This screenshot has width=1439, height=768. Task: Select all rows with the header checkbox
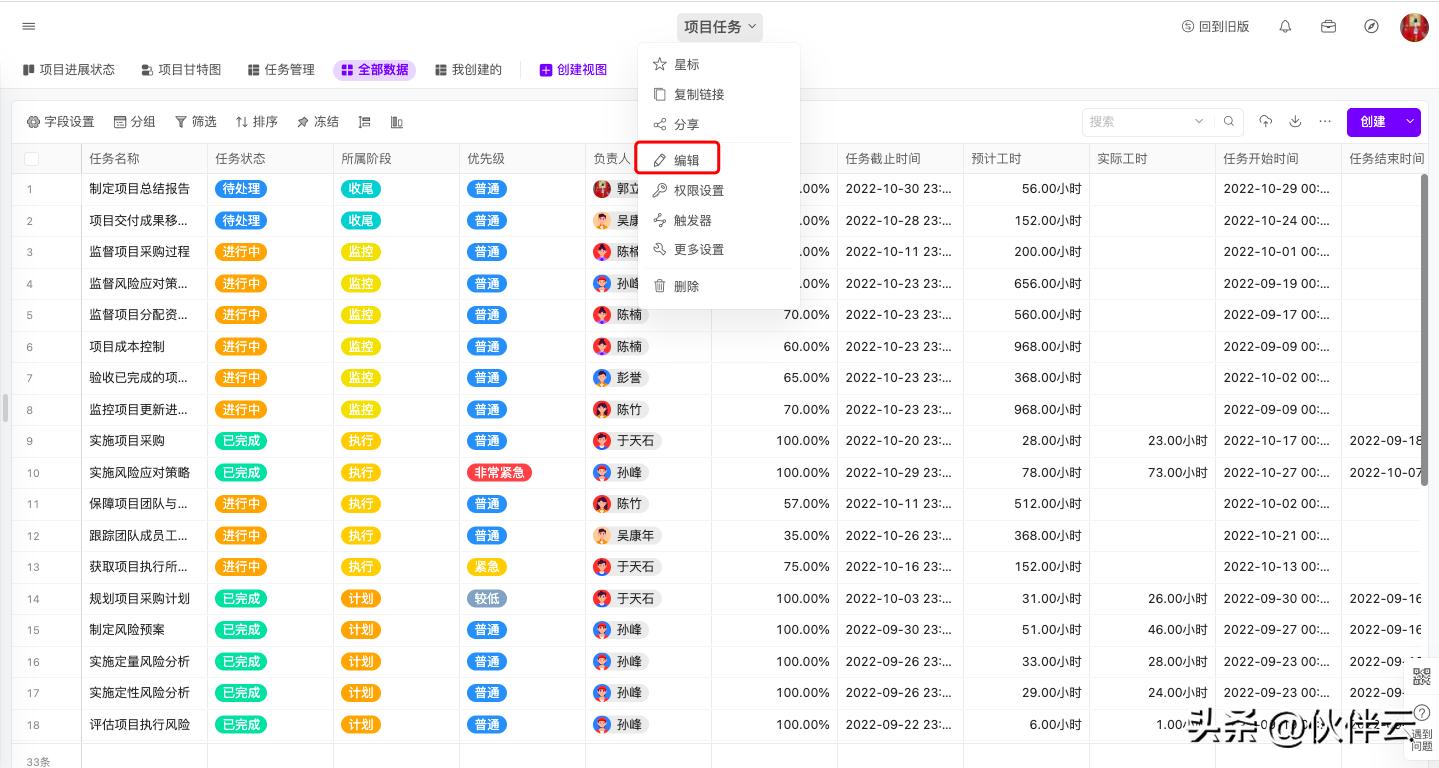(x=30, y=158)
